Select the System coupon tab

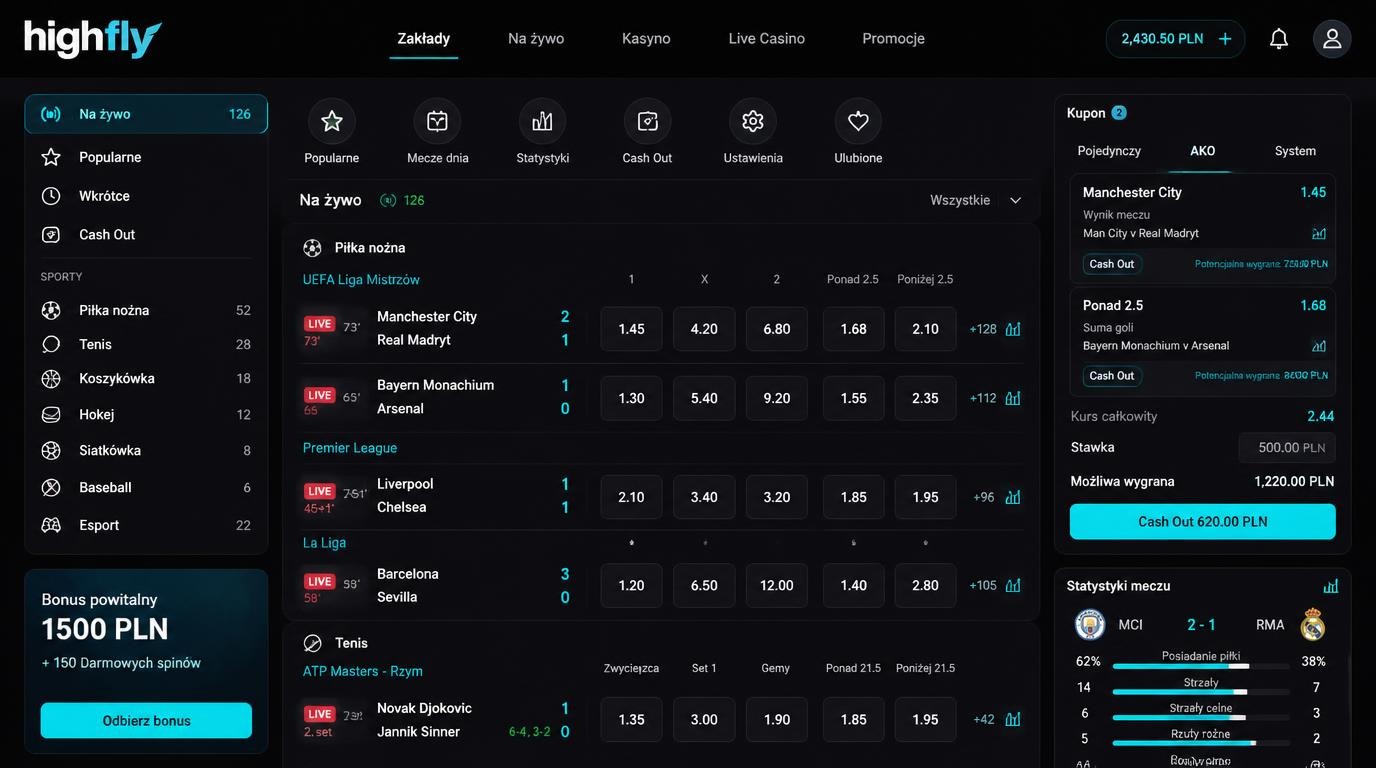[1295, 151]
